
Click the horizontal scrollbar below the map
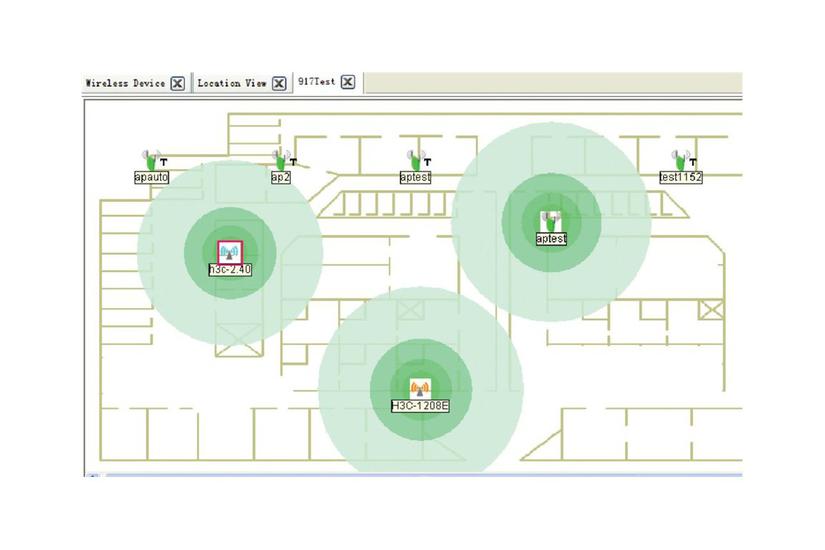coord(420,474)
